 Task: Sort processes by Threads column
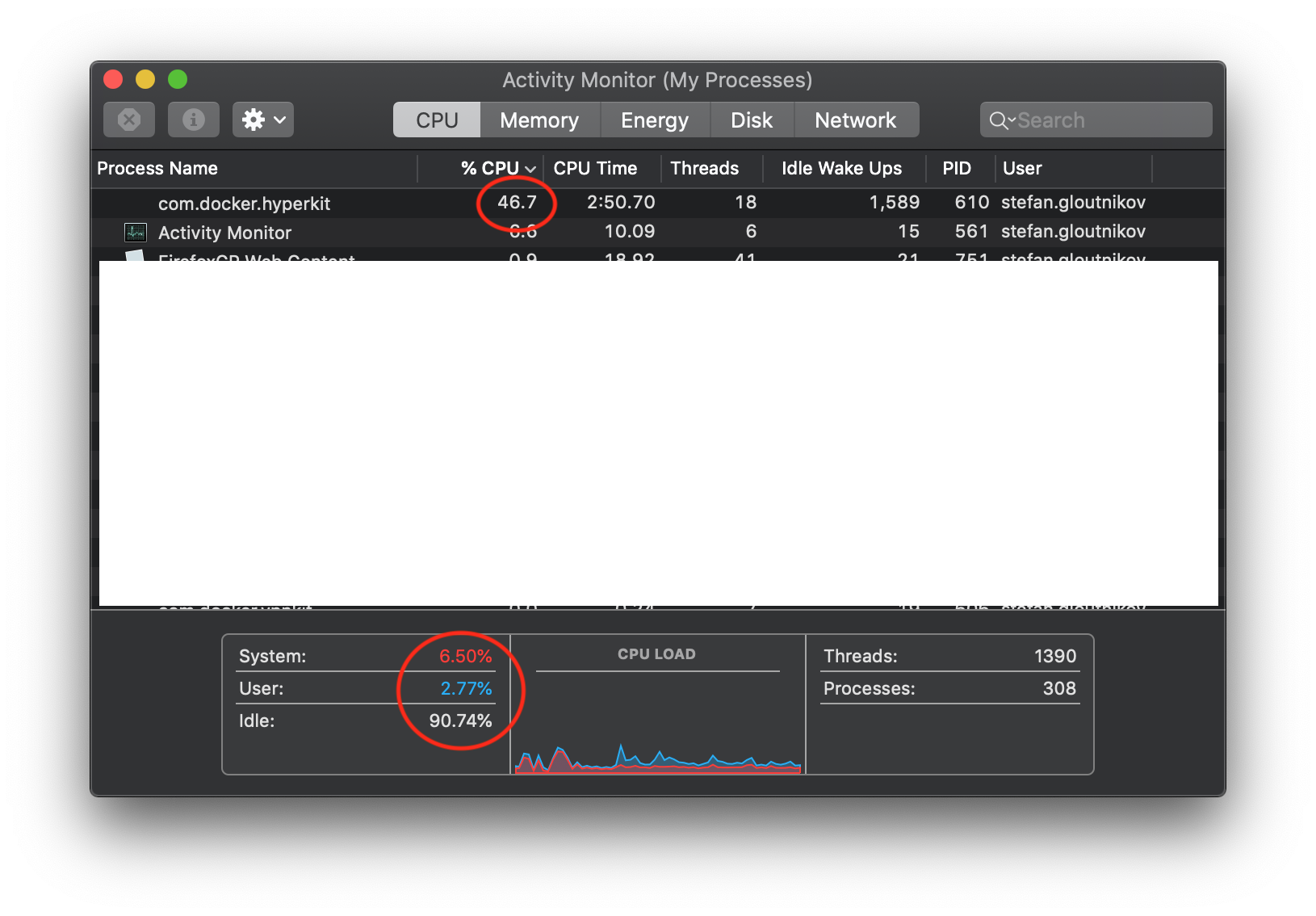pos(704,168)
